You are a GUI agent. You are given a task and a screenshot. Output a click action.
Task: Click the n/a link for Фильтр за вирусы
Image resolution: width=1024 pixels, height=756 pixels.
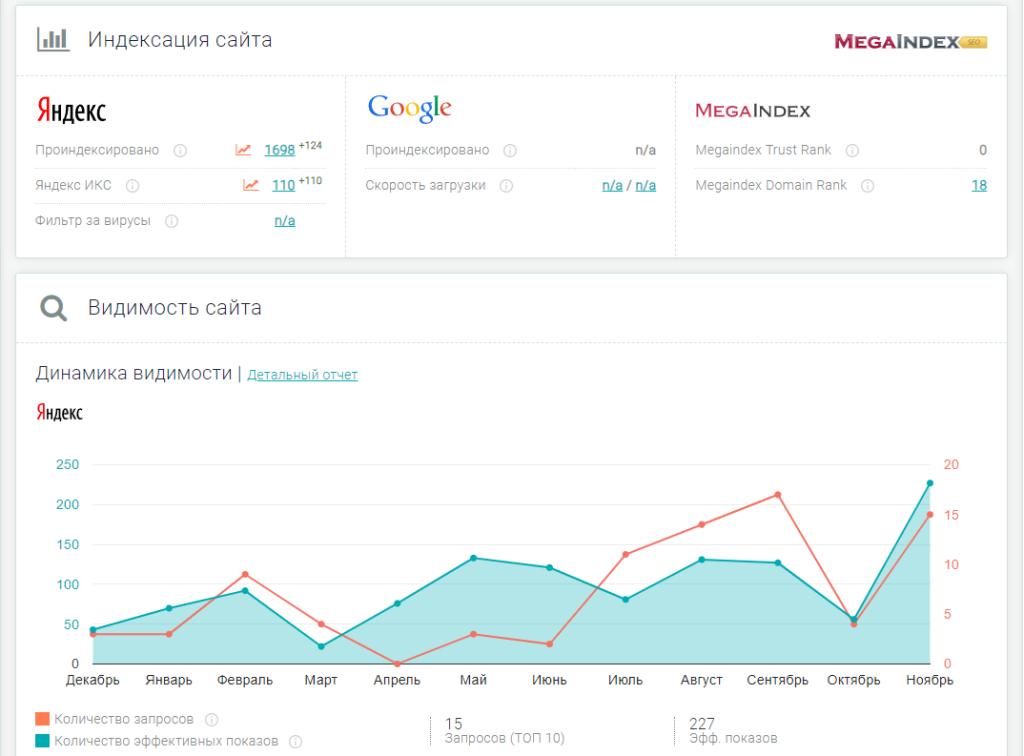285,221
